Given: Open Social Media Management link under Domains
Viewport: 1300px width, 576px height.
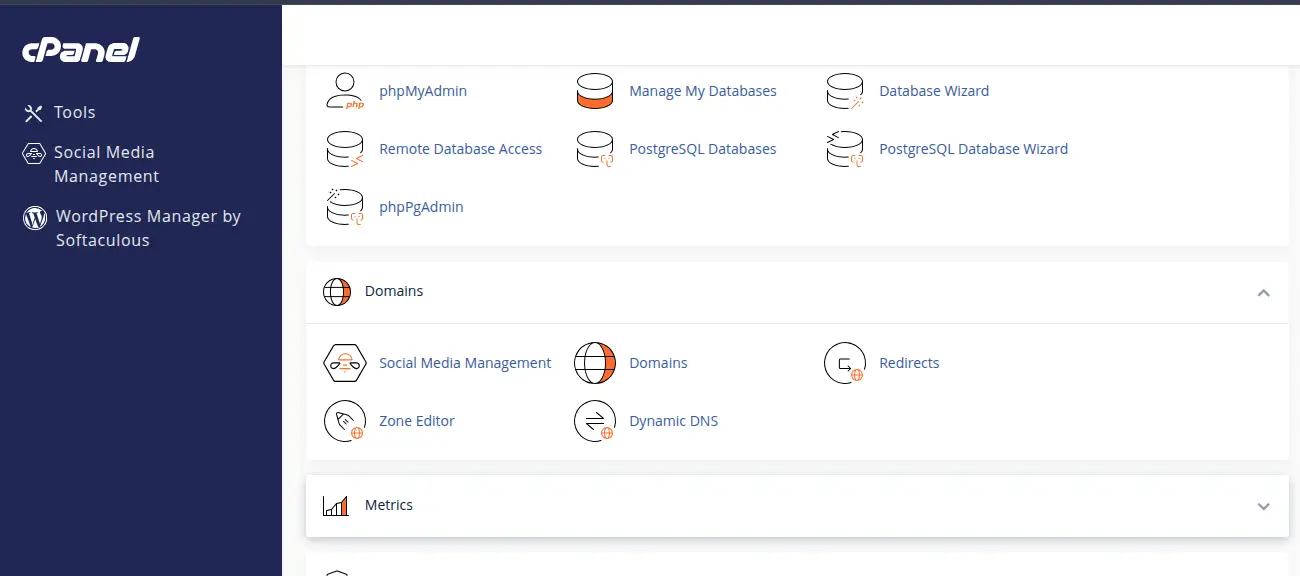Looking at the screenshot, I should pos(465,363).
